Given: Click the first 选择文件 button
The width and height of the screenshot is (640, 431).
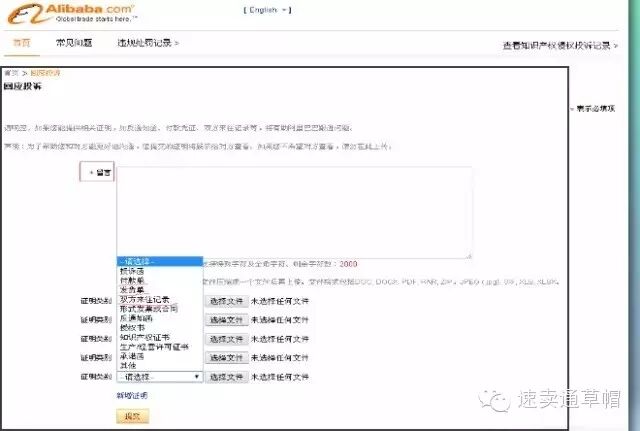Looking at the screenshot, I should tap(227, 301).
